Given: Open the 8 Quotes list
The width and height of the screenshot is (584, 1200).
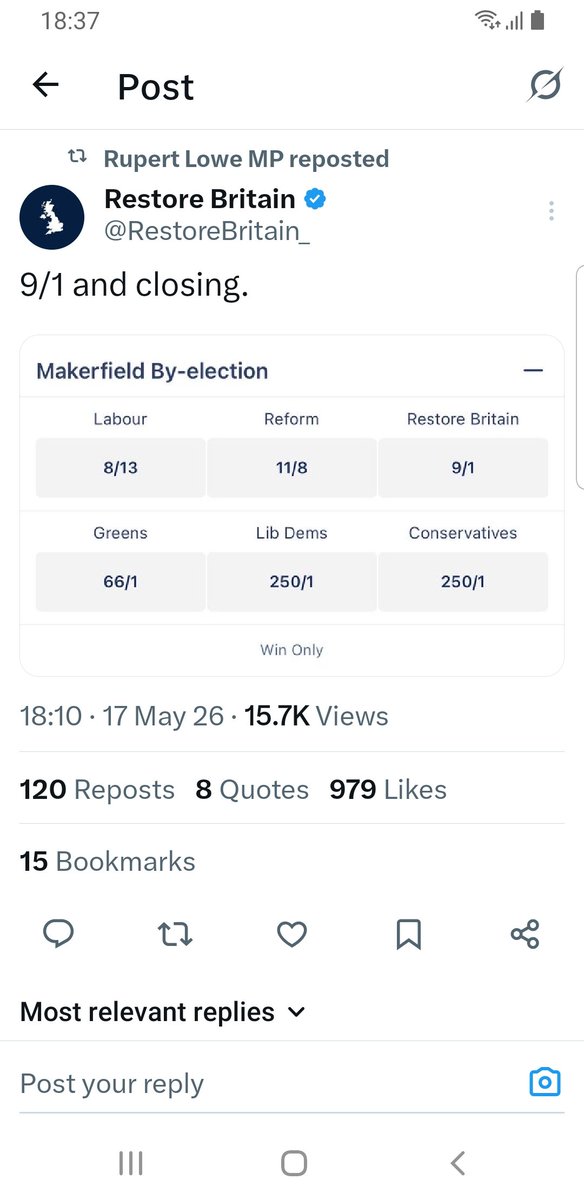Looking at the screenshot, I should [252, 790].
